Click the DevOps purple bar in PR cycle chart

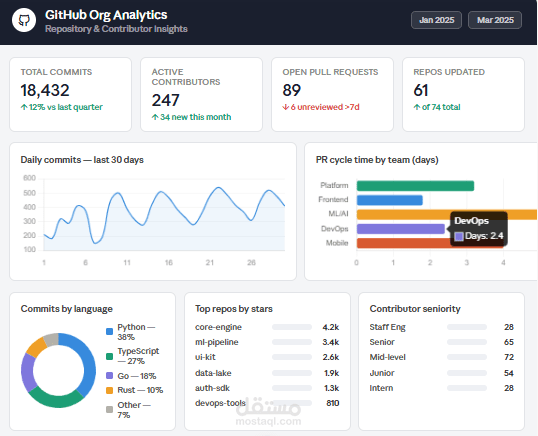[401, 229]
